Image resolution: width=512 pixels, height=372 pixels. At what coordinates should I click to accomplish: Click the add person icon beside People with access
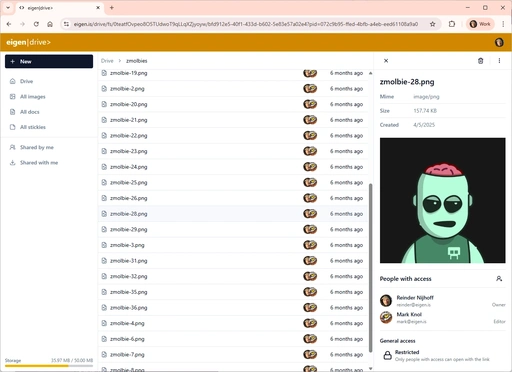coord(499,279)
